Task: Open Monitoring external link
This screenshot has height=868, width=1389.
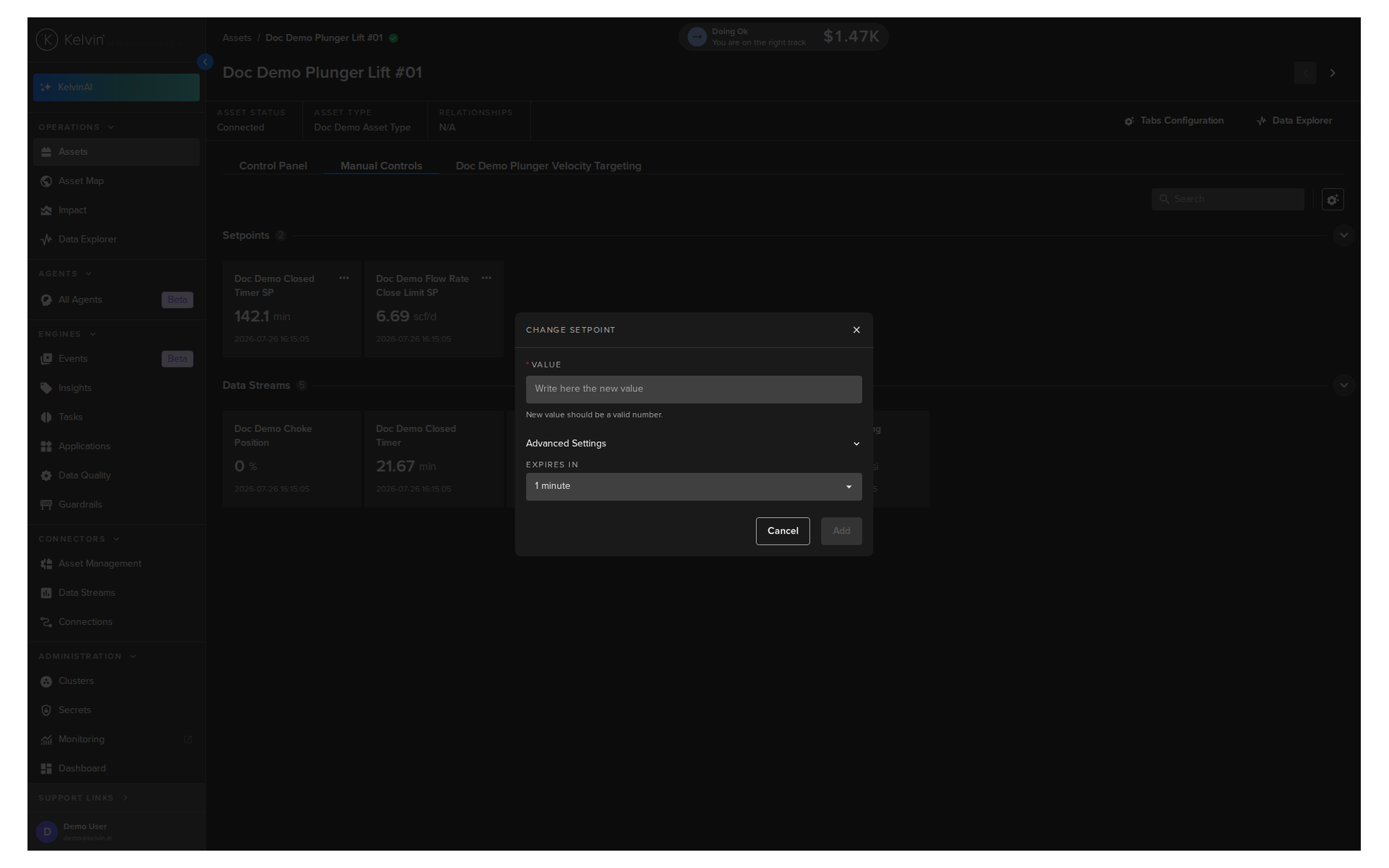Action: [116, 740]
